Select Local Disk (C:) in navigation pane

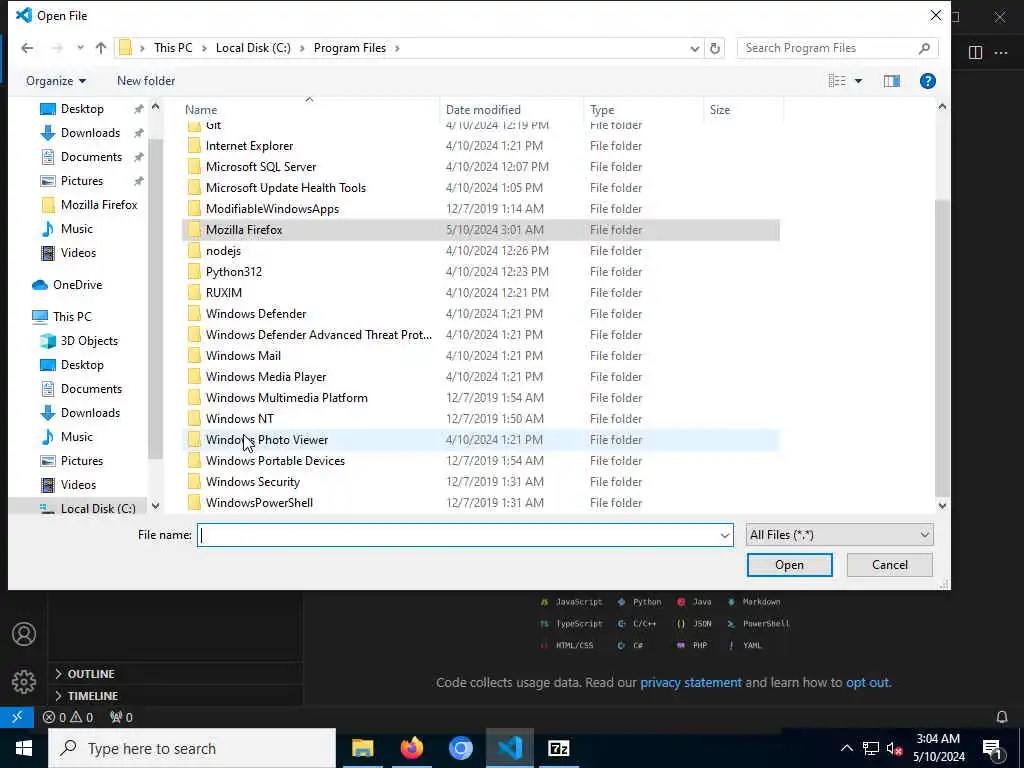98,509
